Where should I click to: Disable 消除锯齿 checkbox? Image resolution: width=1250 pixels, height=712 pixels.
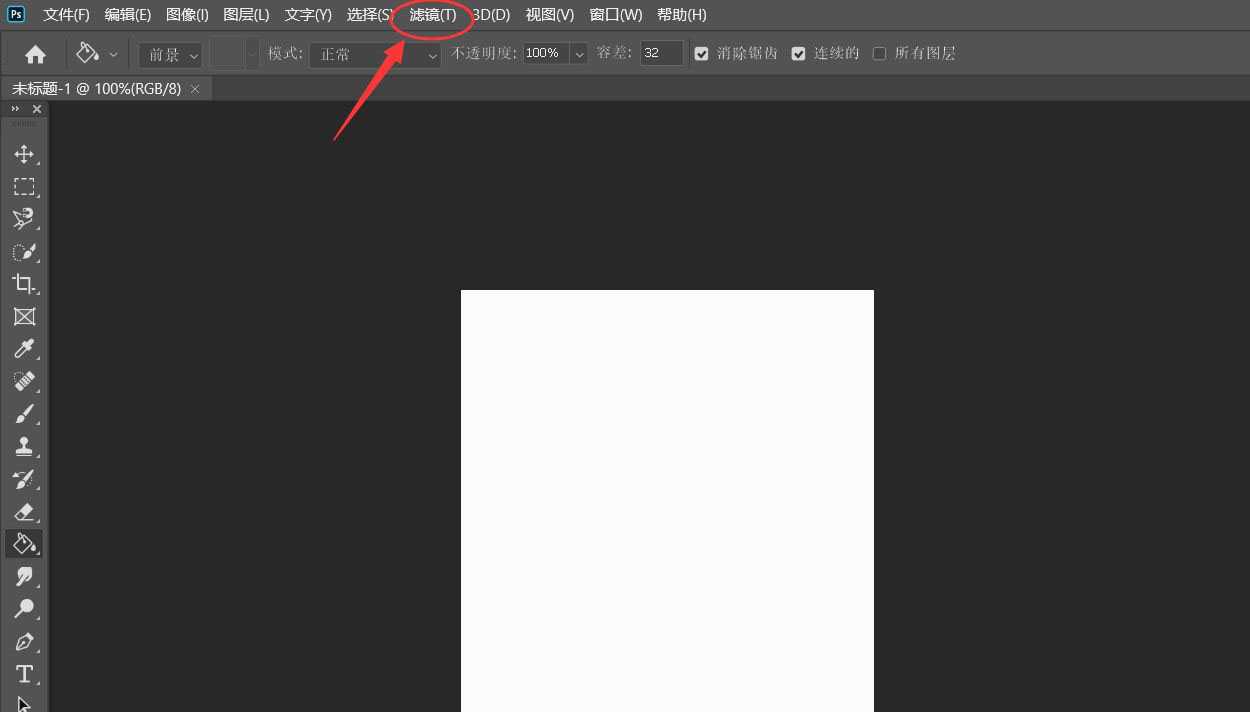[x=701, y=53]
